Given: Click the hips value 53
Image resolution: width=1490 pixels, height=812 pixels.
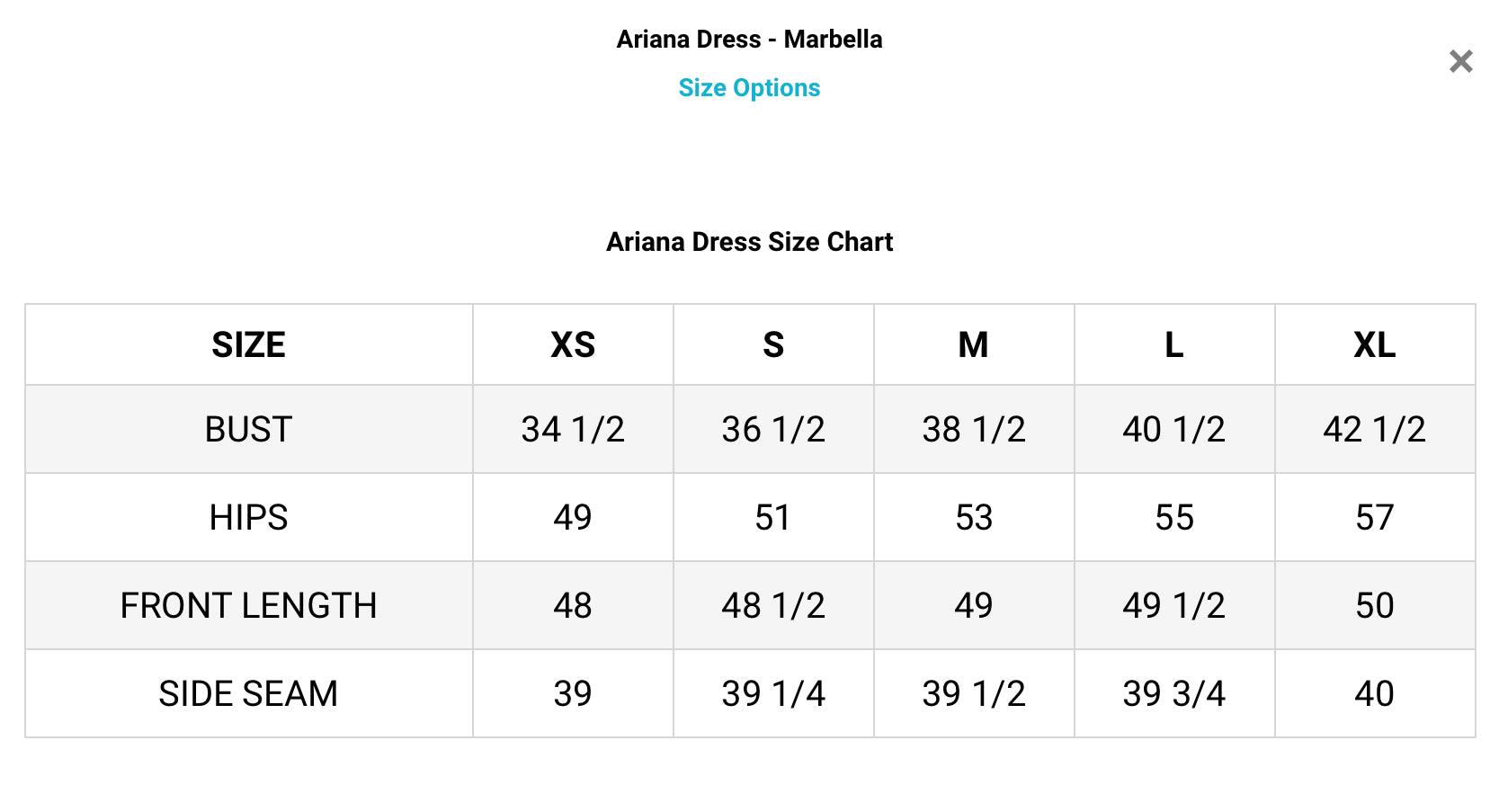Looking at the screenshot, I should click(x=973, y=518).
